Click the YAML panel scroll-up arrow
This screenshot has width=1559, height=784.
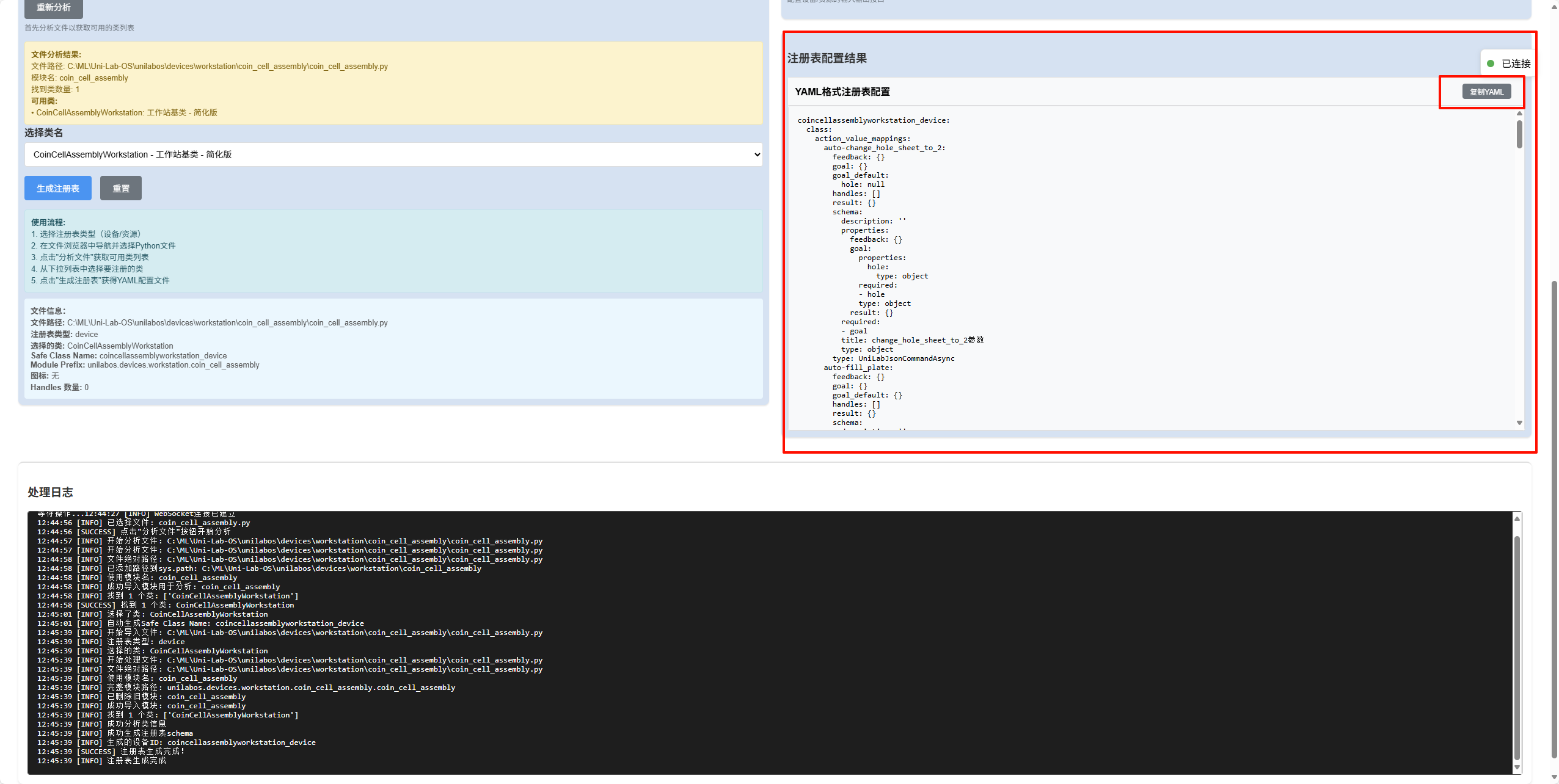point(1519,114)
